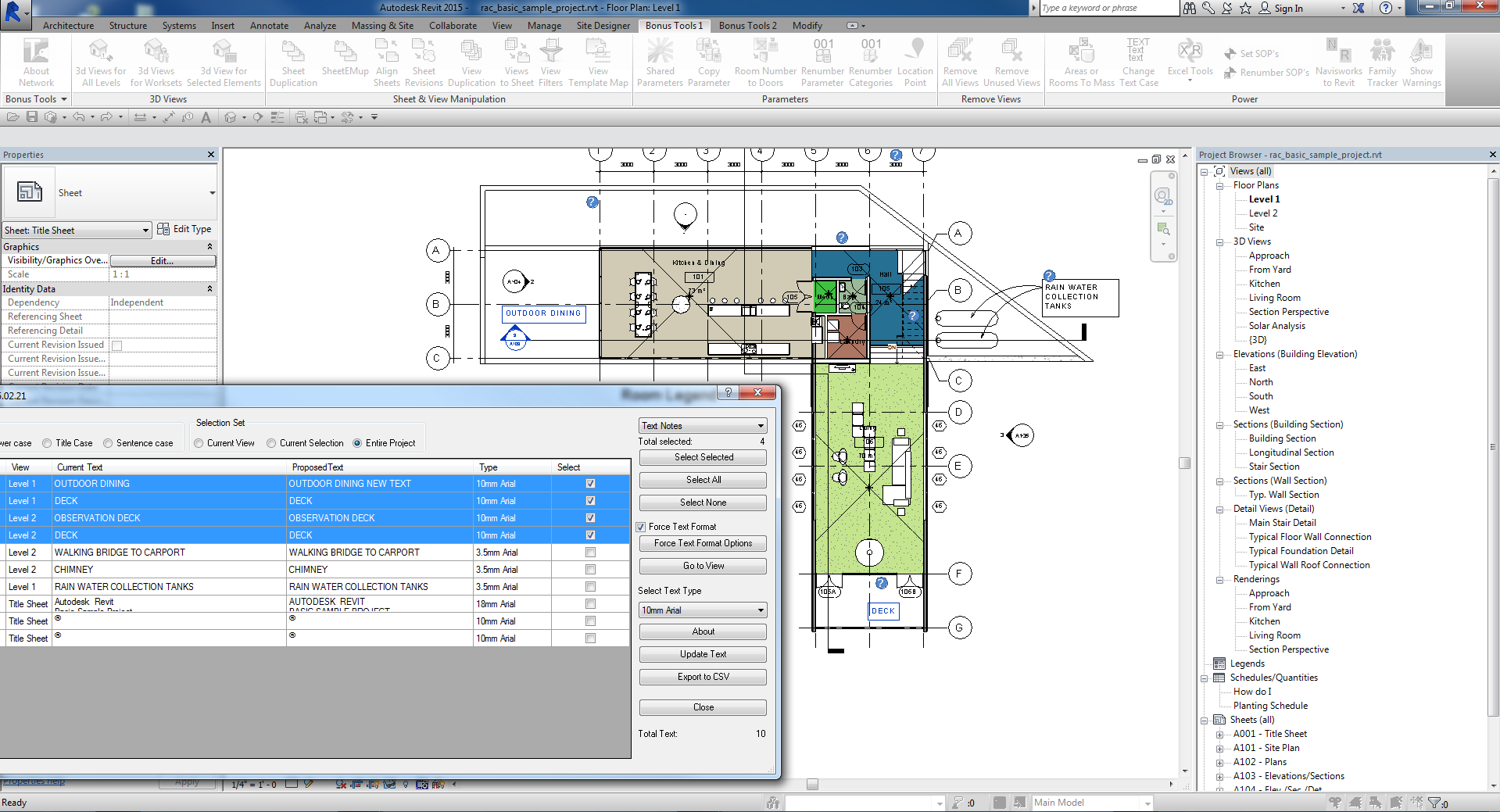
Task: Click the Save icon in quick access toolbar
Action: (32, 117)
